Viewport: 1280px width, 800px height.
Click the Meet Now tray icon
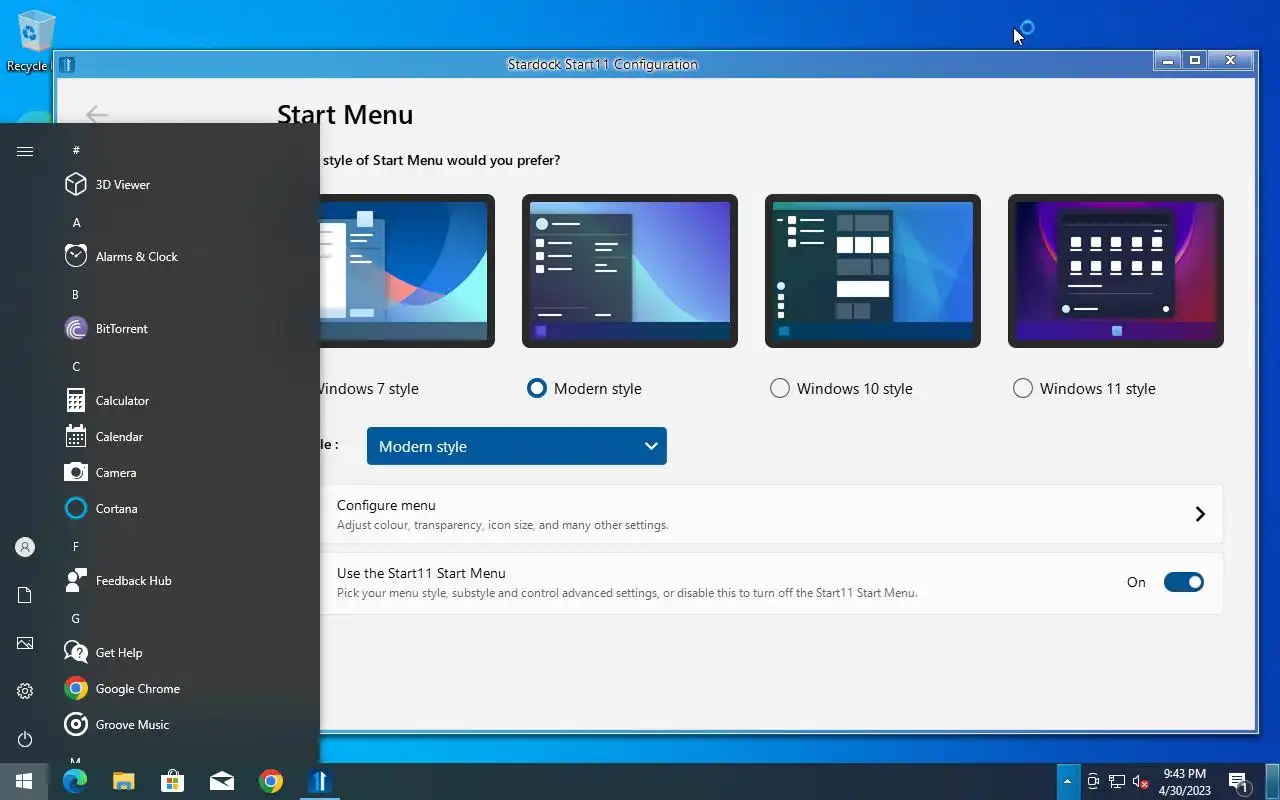pos(1093,781)
